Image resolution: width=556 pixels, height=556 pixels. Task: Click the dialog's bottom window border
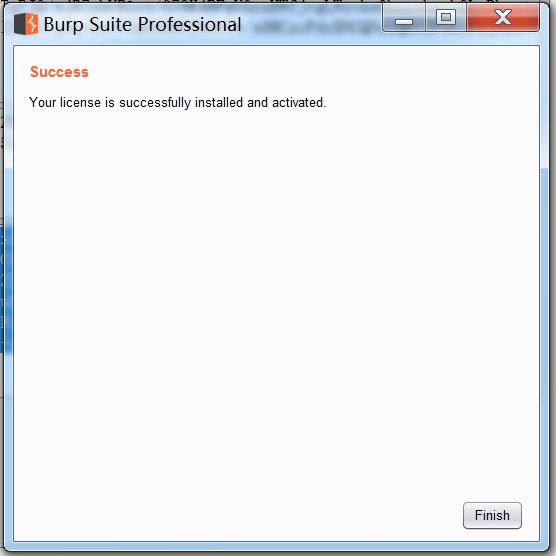pos(277,546)
